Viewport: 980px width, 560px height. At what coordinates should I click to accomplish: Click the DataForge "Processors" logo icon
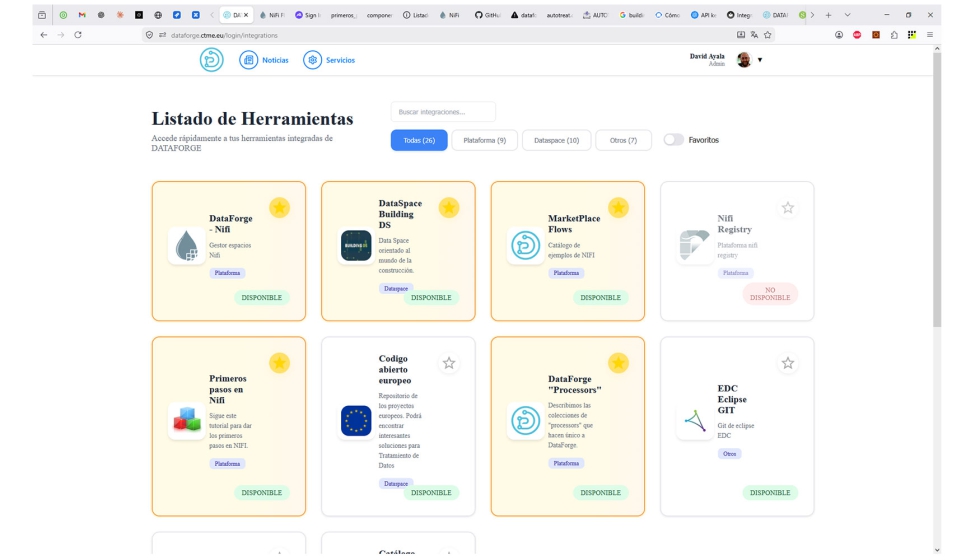tap(525, 421)
